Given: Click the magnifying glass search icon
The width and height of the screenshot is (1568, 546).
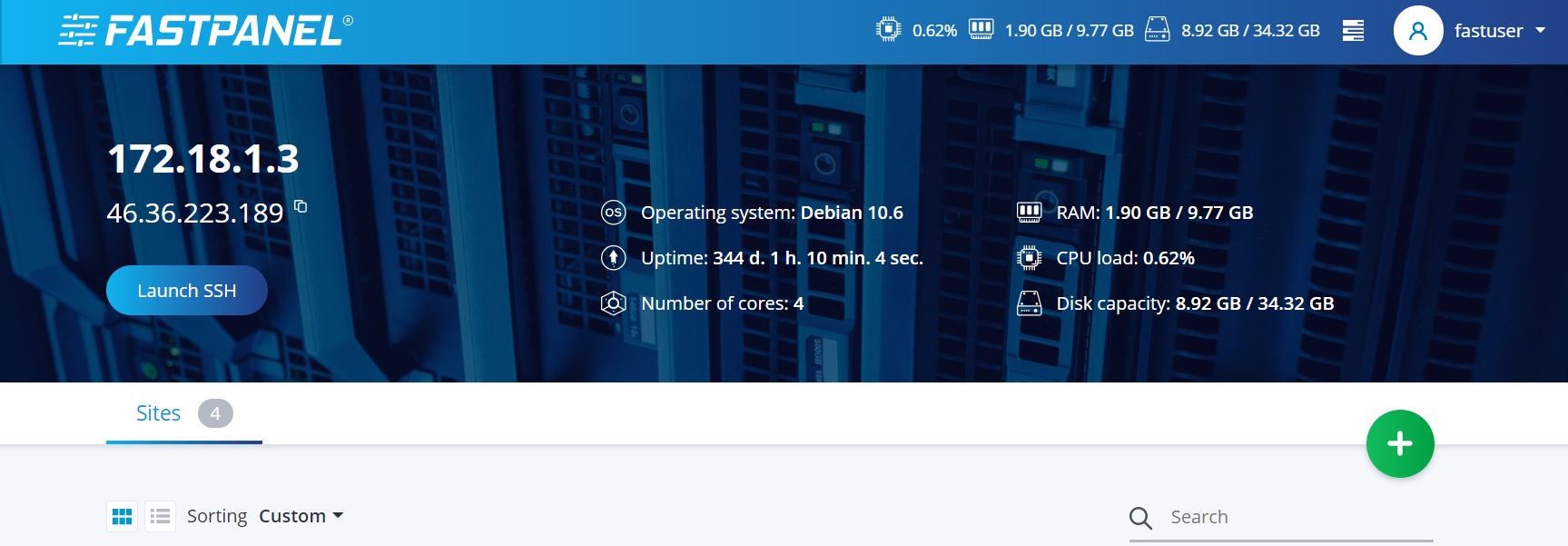Looking at the screenshot, I should (1140, 518).
